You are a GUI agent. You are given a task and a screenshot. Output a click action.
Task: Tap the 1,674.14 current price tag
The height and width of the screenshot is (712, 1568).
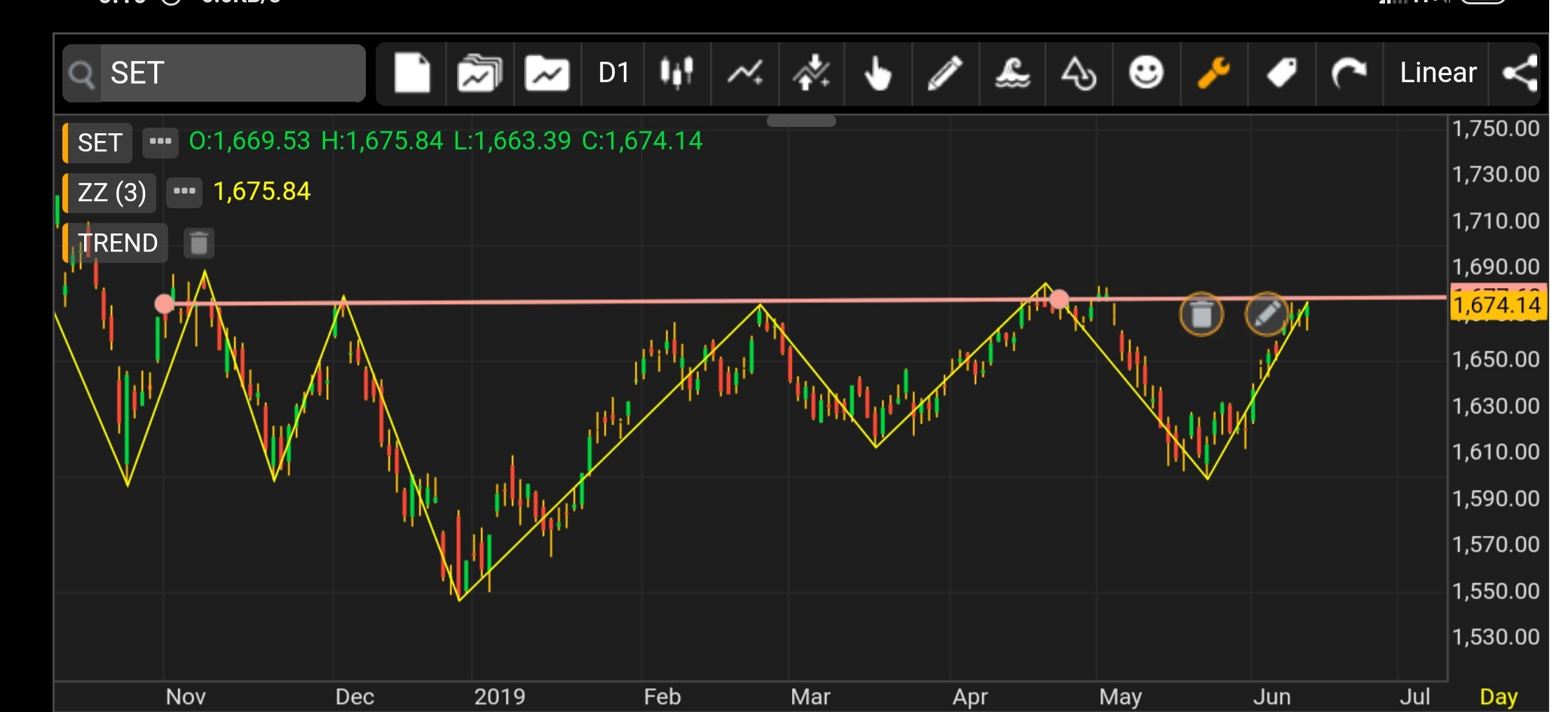[x=1497, y=305]
